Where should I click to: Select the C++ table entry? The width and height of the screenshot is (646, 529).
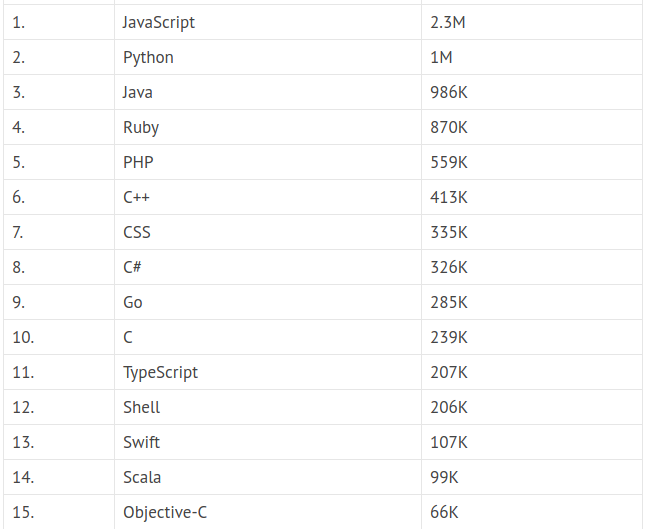pyautogui.click(x=137, y=197)
